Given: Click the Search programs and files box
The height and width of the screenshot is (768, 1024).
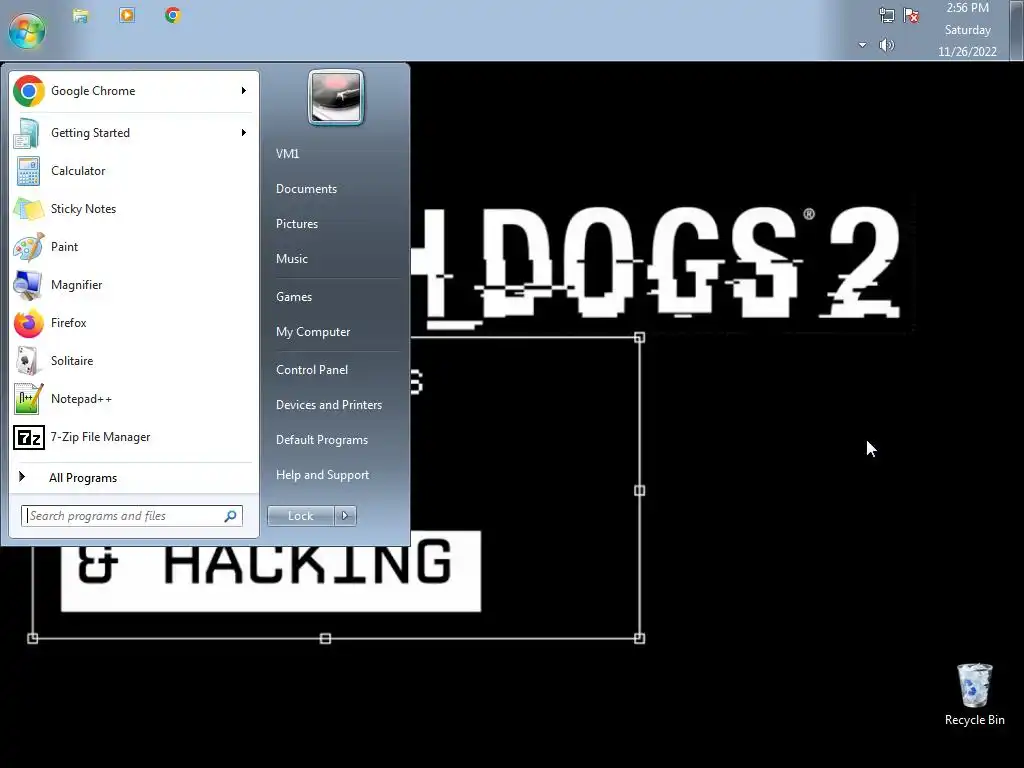Looking at the screenshot, I should click(131, 516).
